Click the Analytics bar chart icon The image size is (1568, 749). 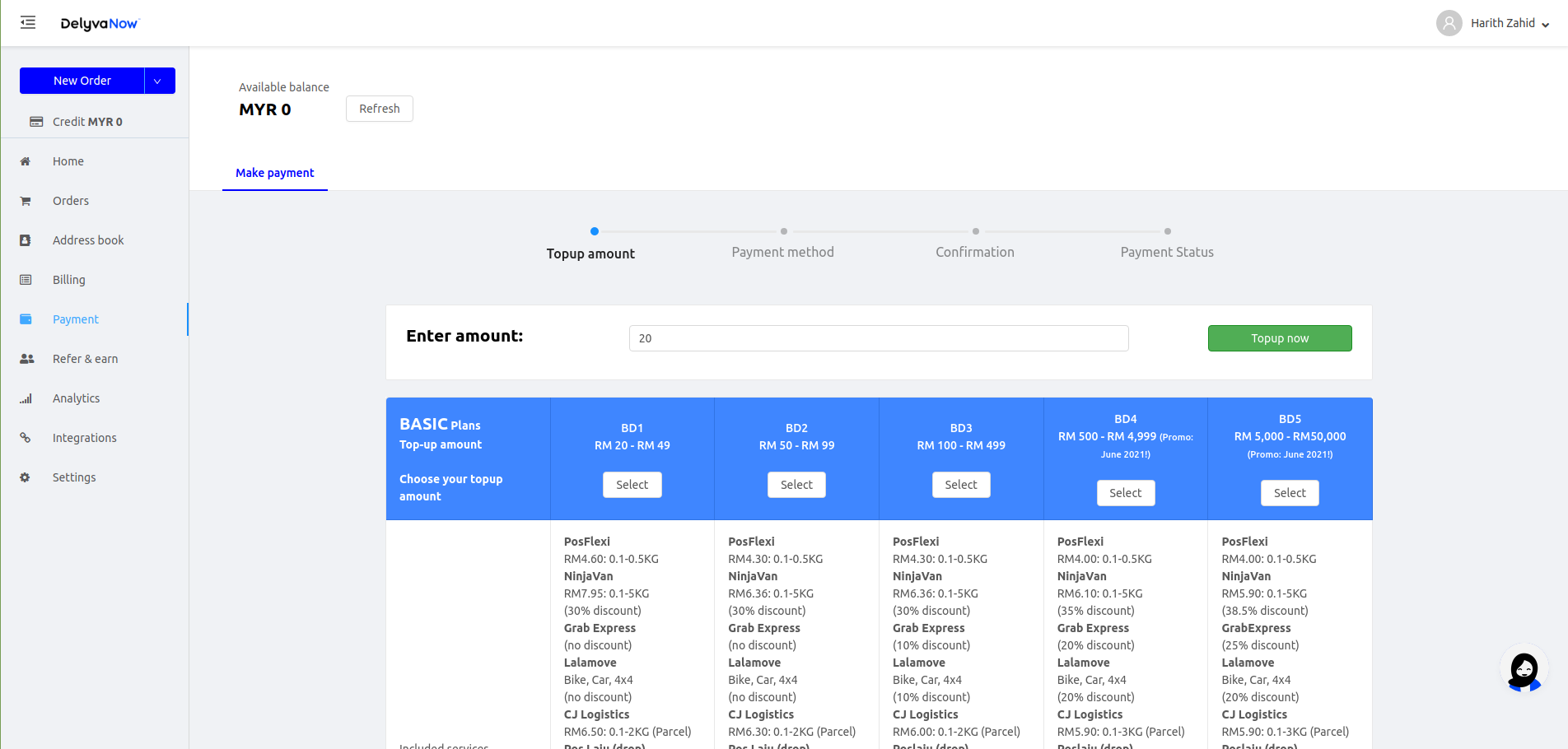coord(26,398)
